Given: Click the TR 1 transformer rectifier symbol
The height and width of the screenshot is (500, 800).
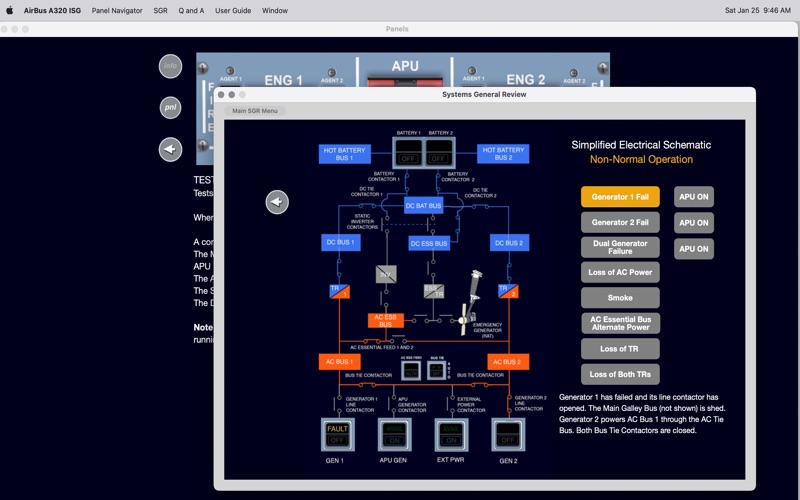Looking at the screenshot, I should 339,291.
